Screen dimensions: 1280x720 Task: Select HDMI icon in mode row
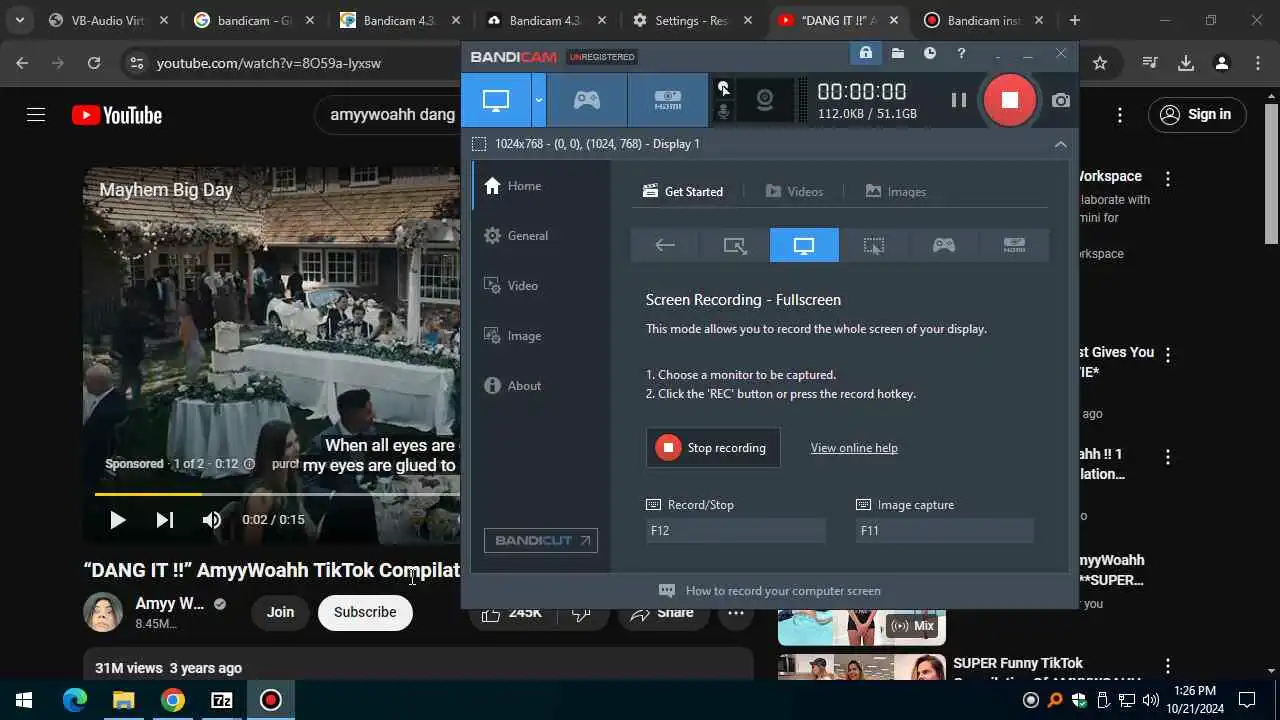[x=1014, y=245]
